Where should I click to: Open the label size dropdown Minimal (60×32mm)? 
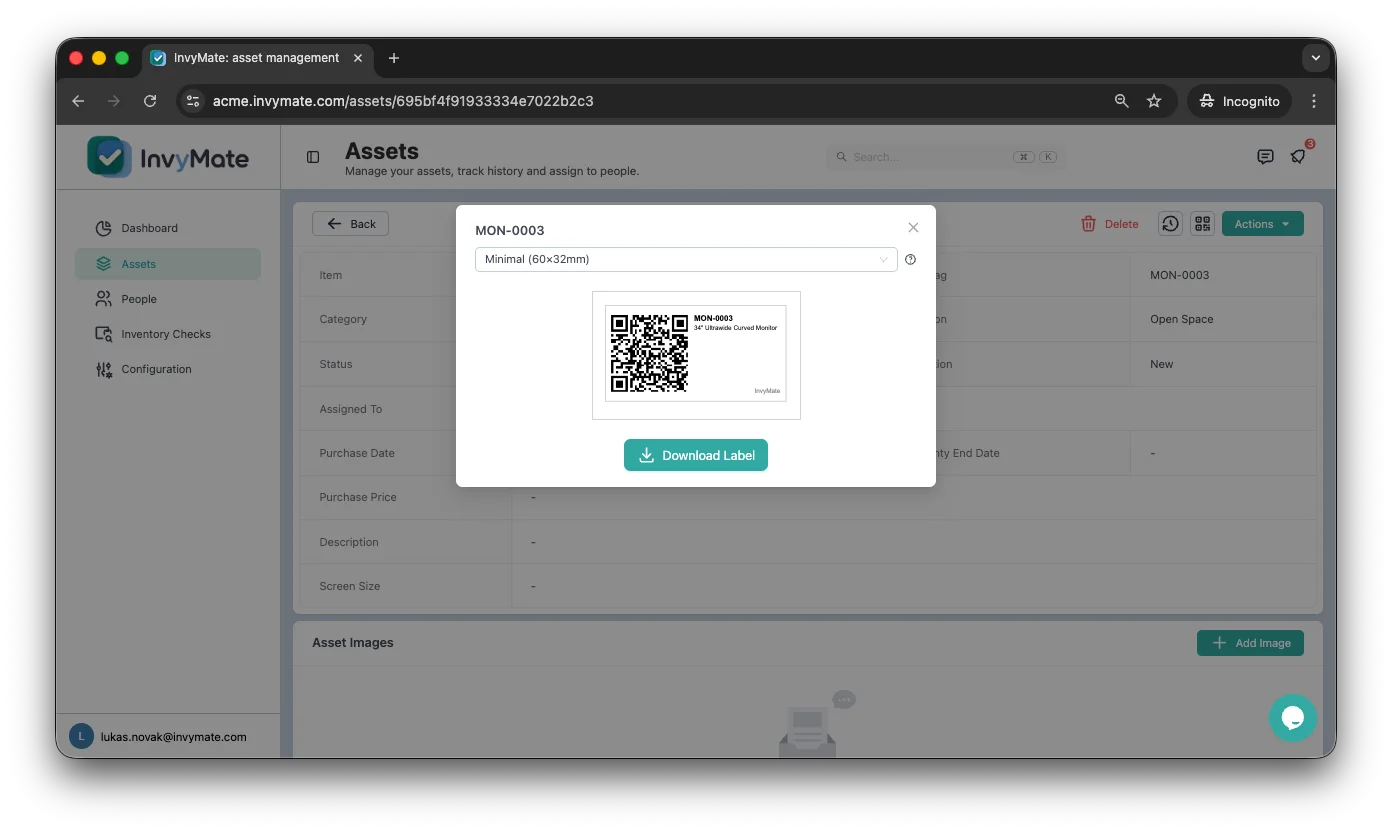coord(686,259)
